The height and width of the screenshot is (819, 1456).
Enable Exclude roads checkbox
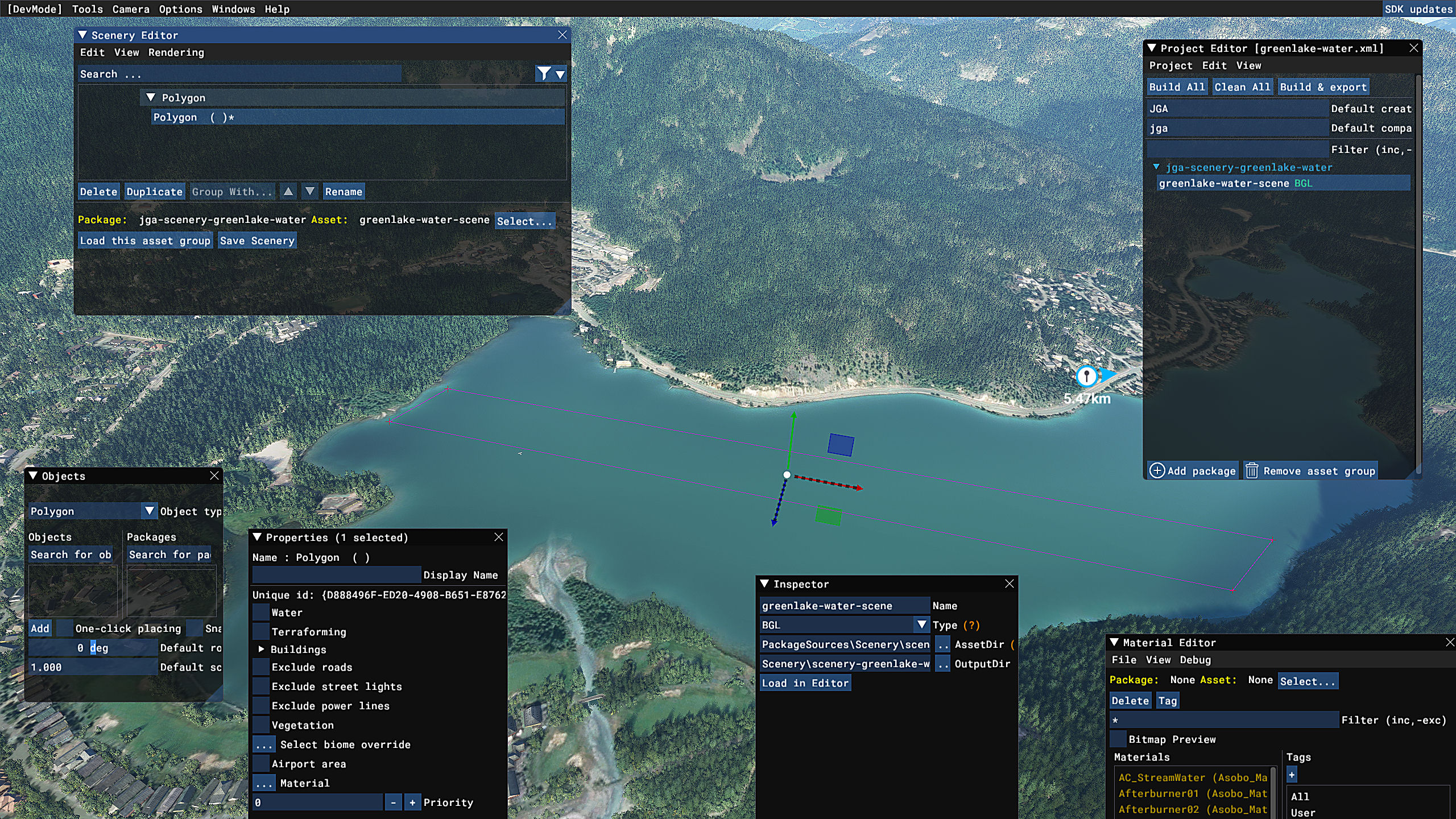tap(261, 667)
